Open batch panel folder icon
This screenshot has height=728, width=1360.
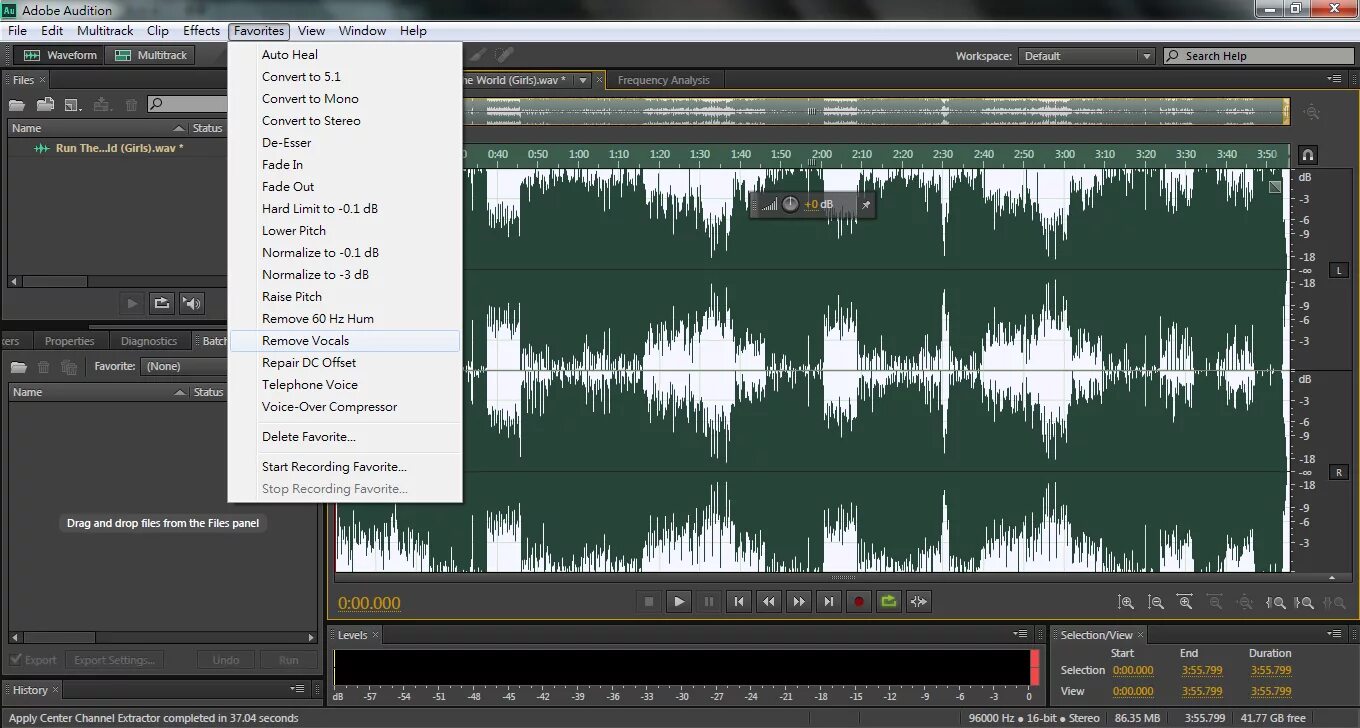click(x=19, y=367)
